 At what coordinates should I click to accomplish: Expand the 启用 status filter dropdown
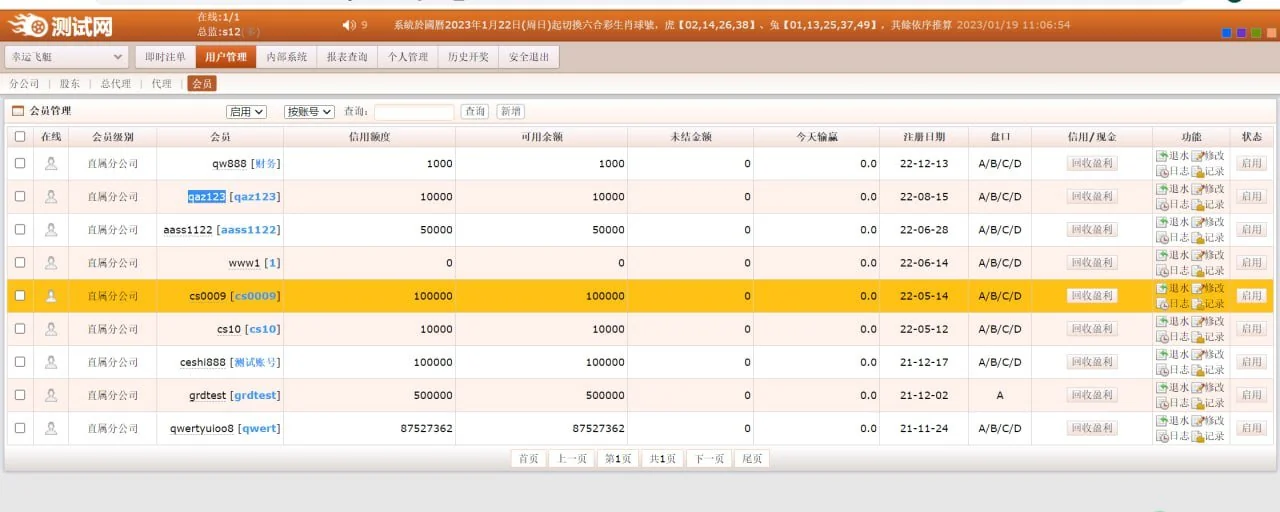pos(246,112)
